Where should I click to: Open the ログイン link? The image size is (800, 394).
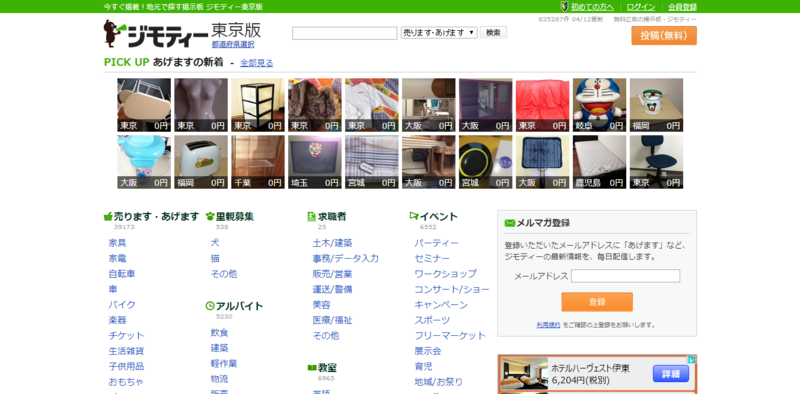point(641,7)
